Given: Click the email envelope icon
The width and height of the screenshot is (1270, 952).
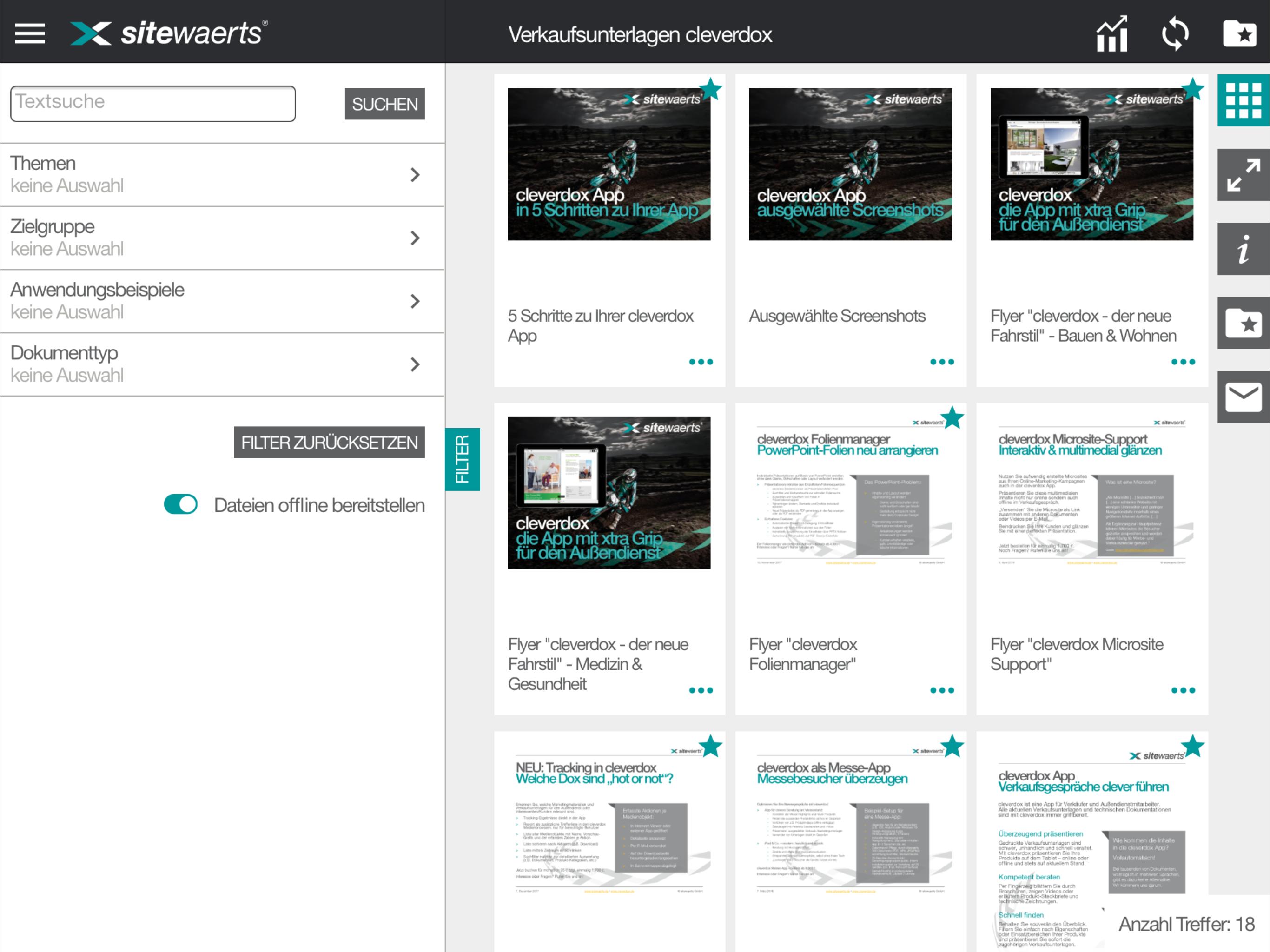Looking at the screenshot, I should [x=1244, y=397].
